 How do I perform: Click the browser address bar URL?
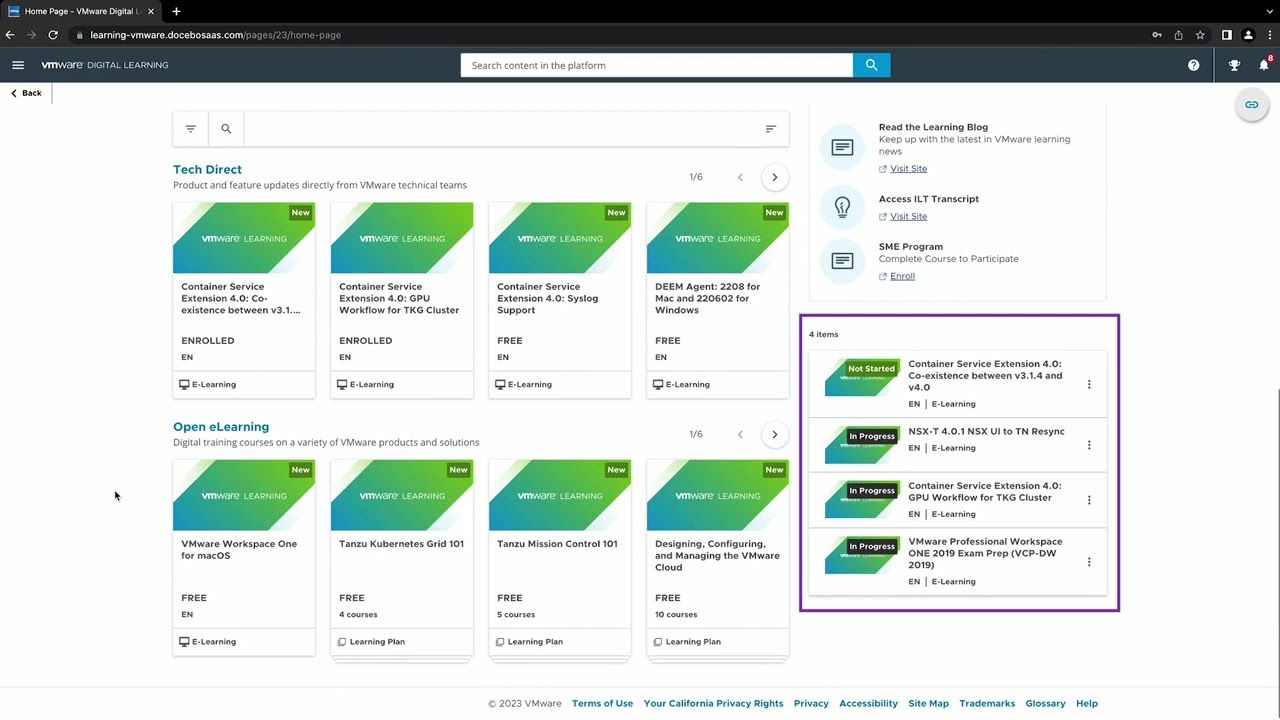[215, 35]
